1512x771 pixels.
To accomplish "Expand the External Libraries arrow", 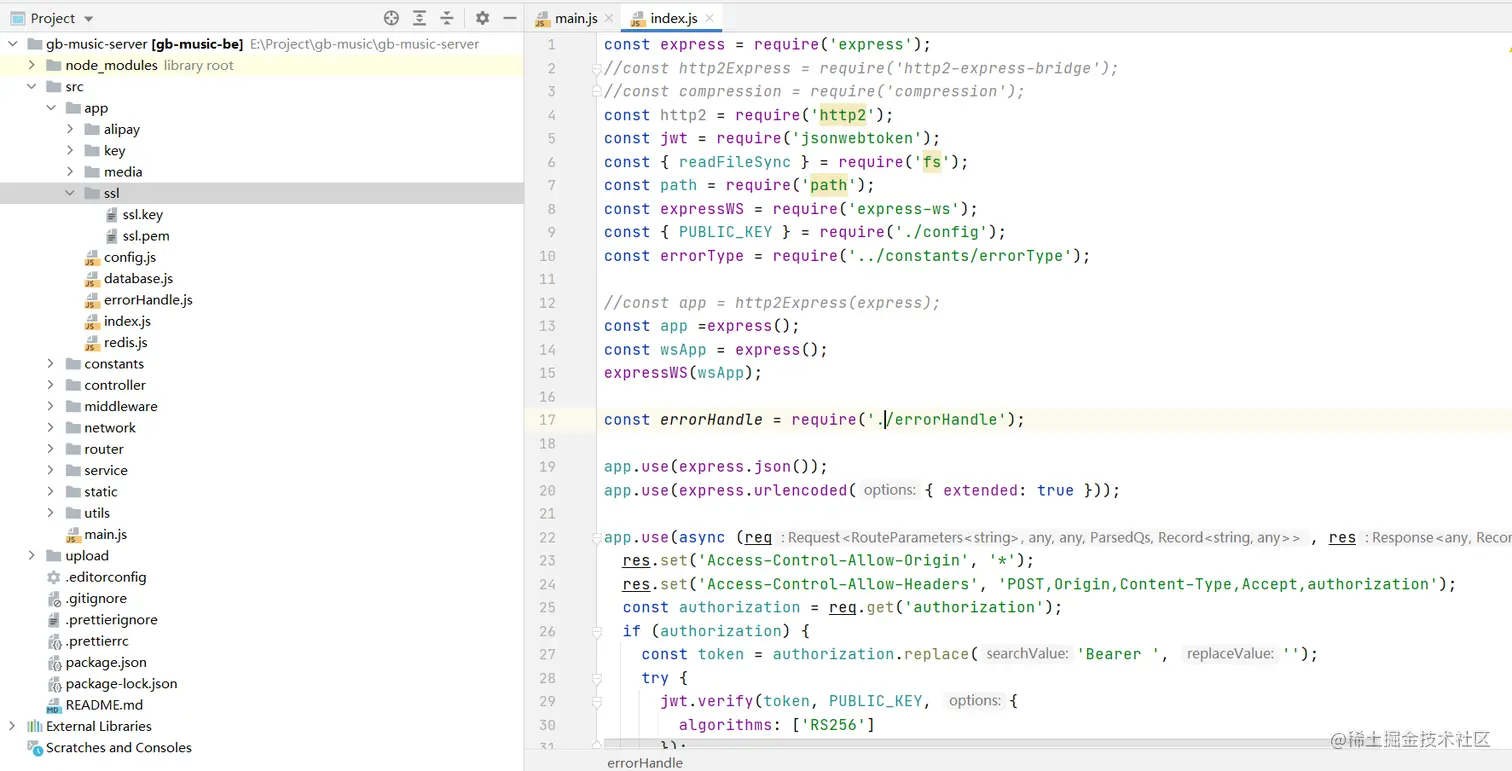I will 13,726.
